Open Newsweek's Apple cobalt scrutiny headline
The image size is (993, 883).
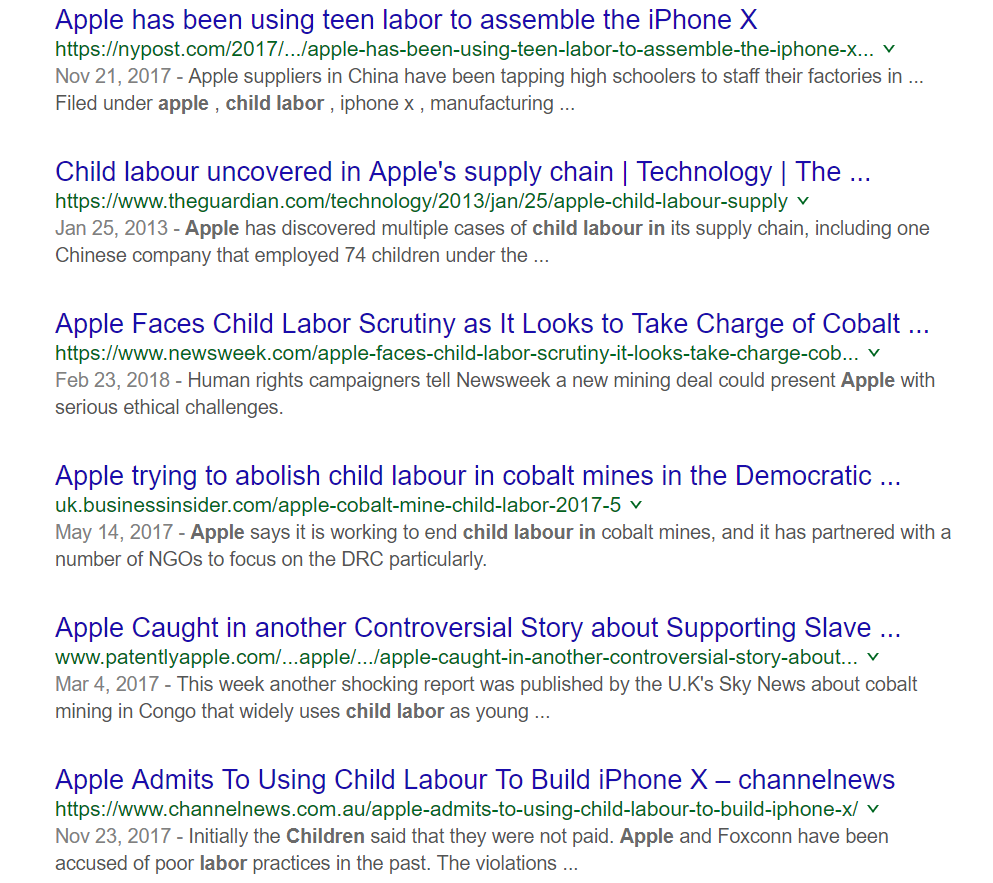pos(492,323)
